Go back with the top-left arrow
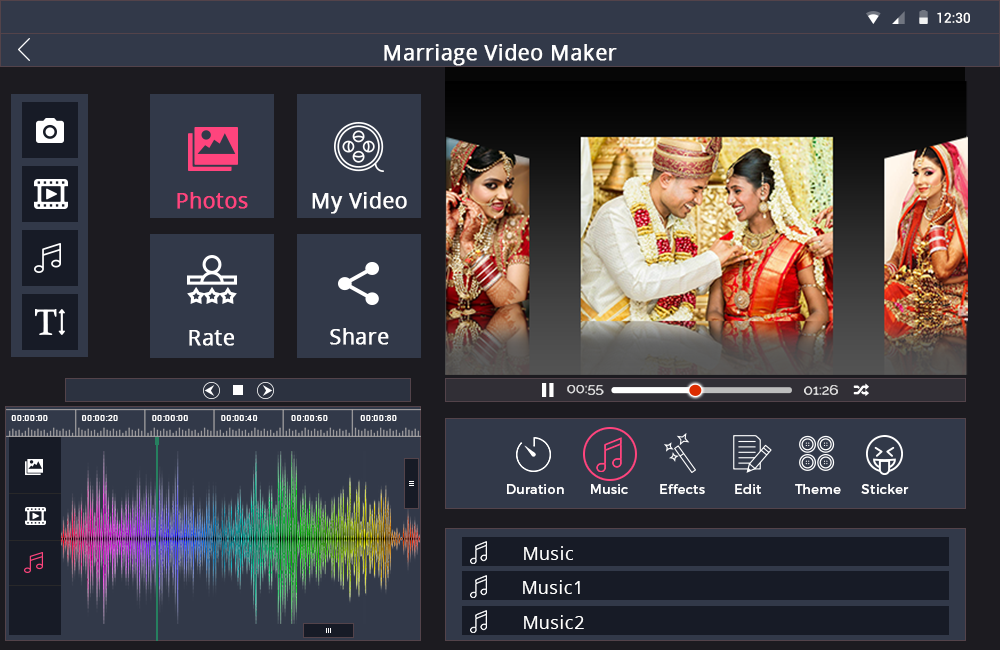The height and width of the screenshot is (650, 1000). point(24,50)
